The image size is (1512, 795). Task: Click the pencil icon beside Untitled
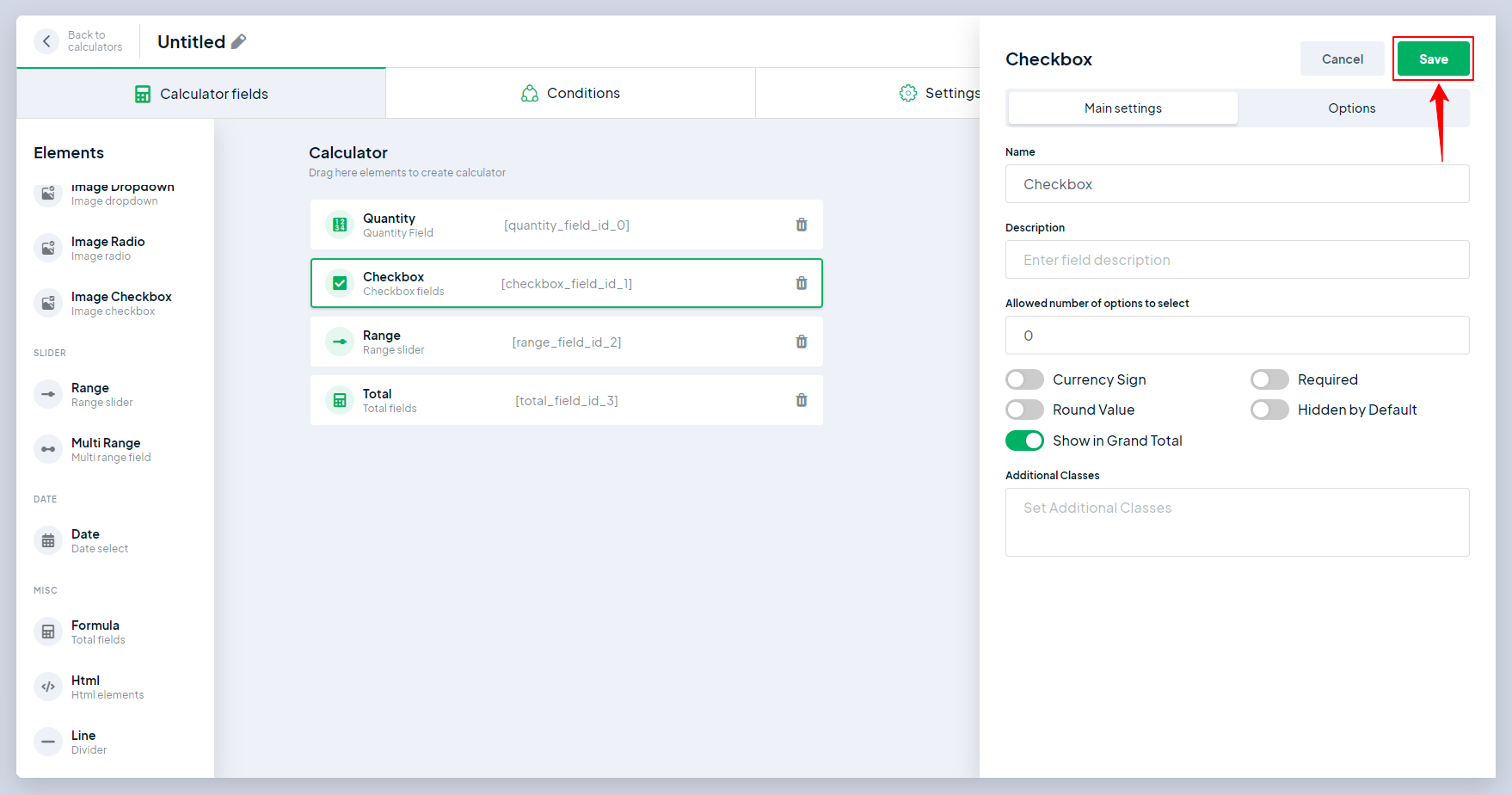coord(239,41)
